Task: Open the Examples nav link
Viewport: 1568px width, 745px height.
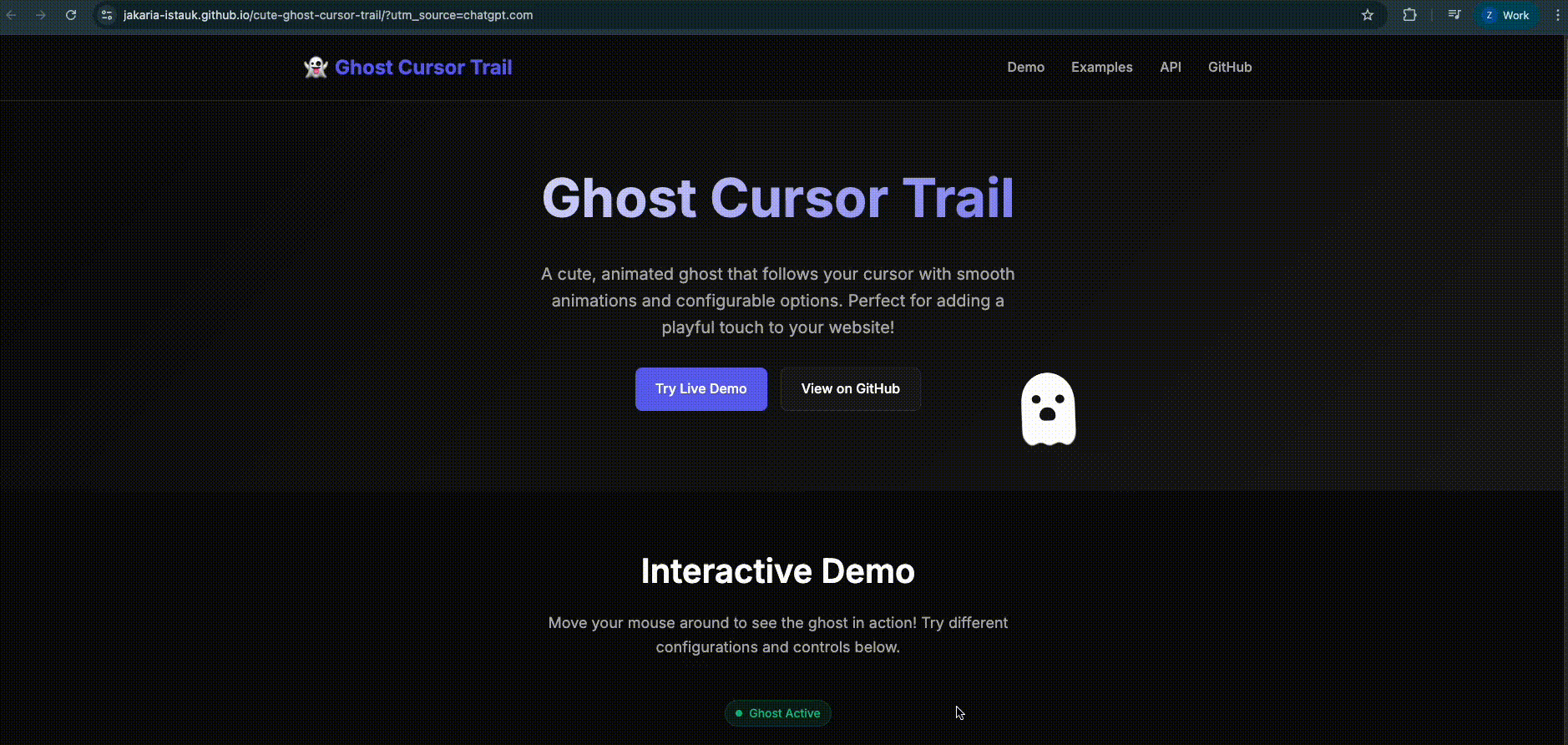Action: click(1102, 67)
